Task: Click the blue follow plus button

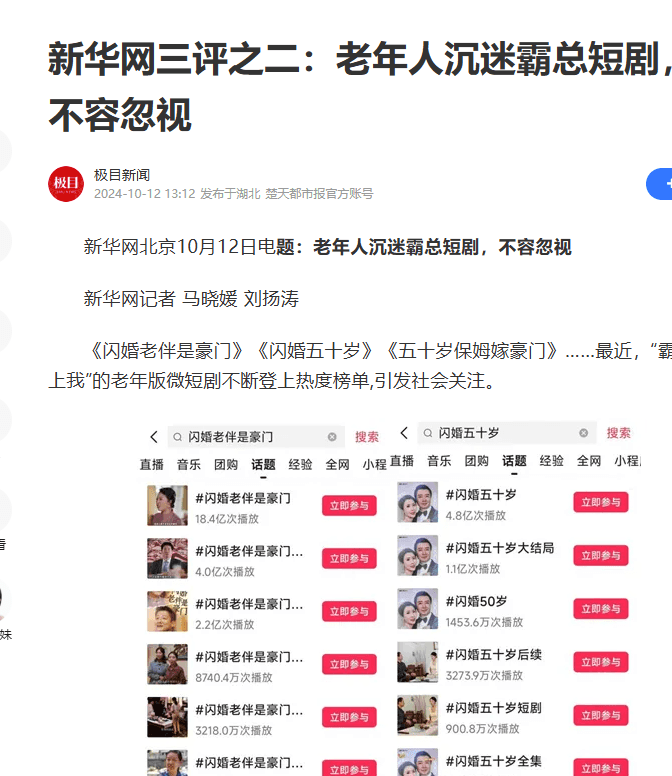Action: tap(660, 184)
